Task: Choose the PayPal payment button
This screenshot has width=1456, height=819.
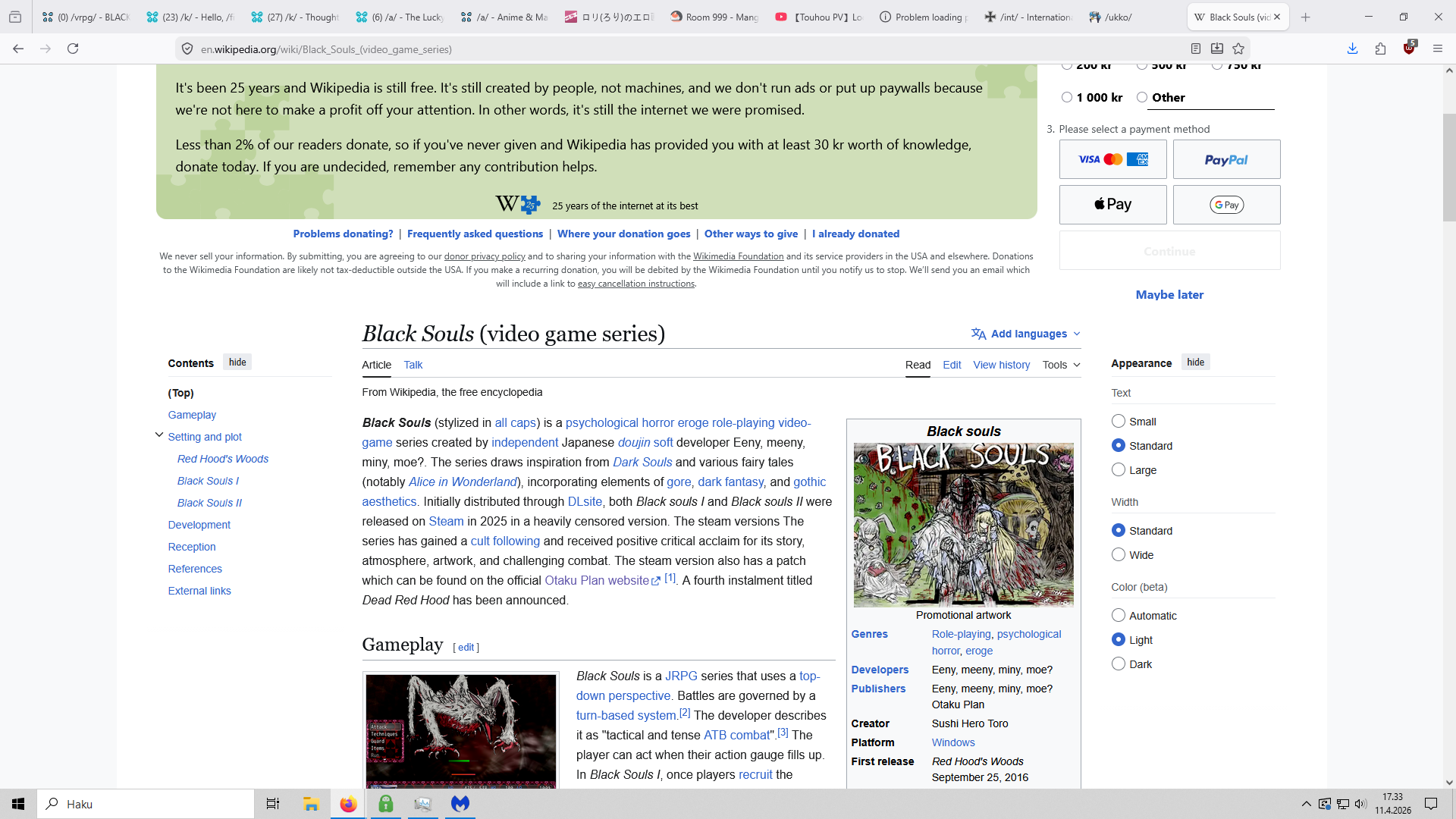Action: [1226, 159]
